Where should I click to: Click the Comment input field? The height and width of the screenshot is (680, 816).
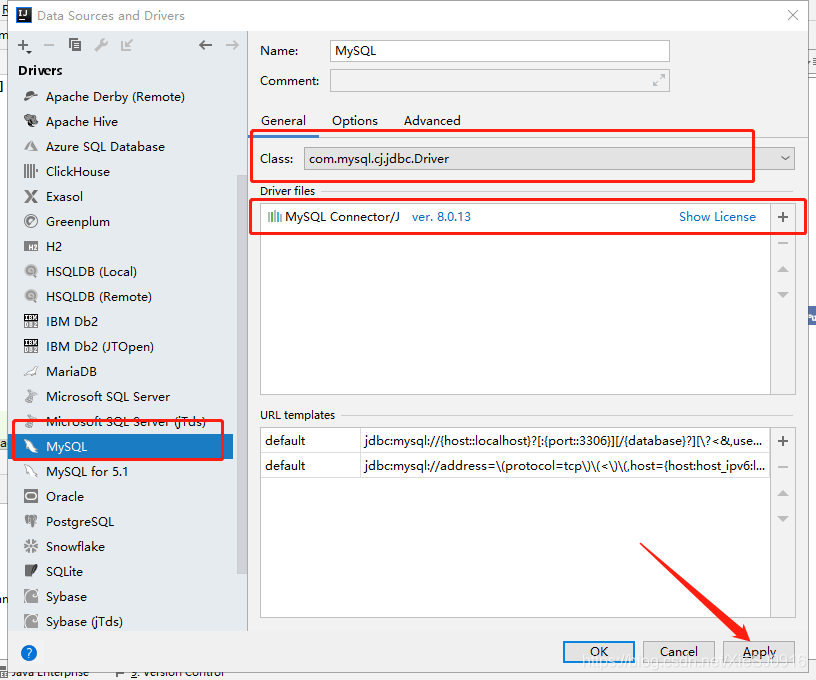[500, 81]
